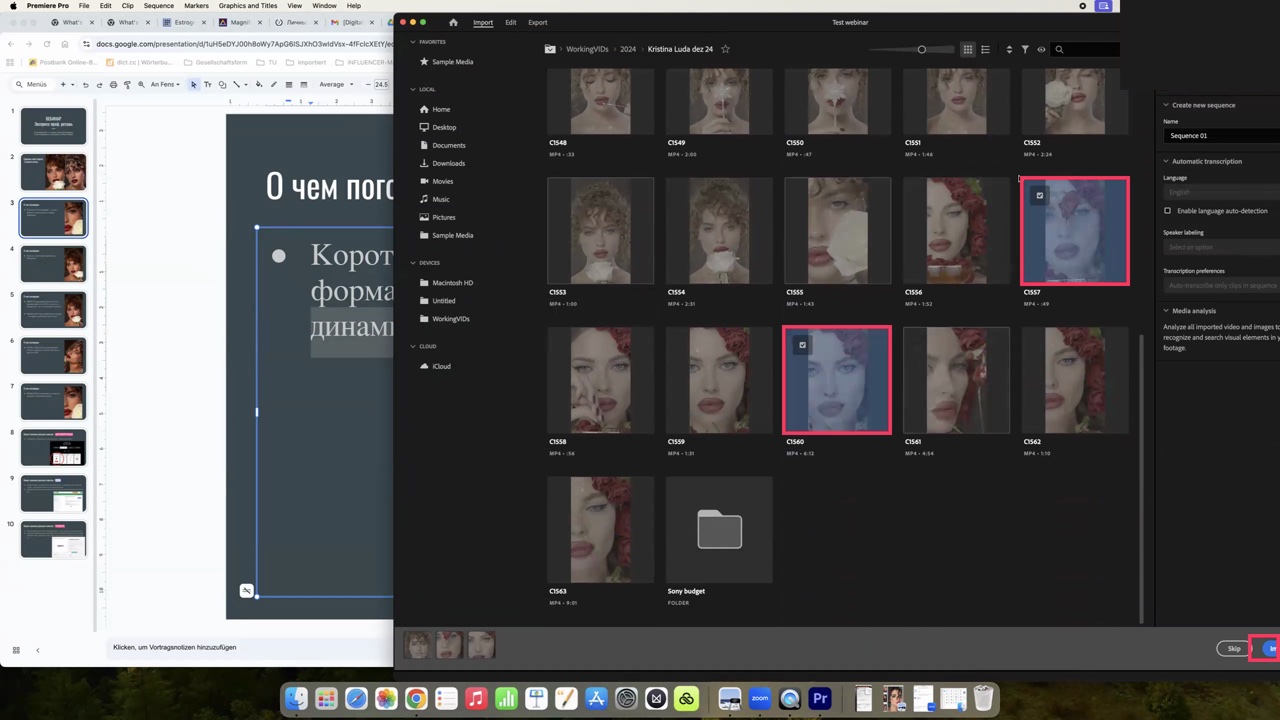Collapse the Favorites section in sidebar
The image size is (1280, 720).
click(413, 42)
